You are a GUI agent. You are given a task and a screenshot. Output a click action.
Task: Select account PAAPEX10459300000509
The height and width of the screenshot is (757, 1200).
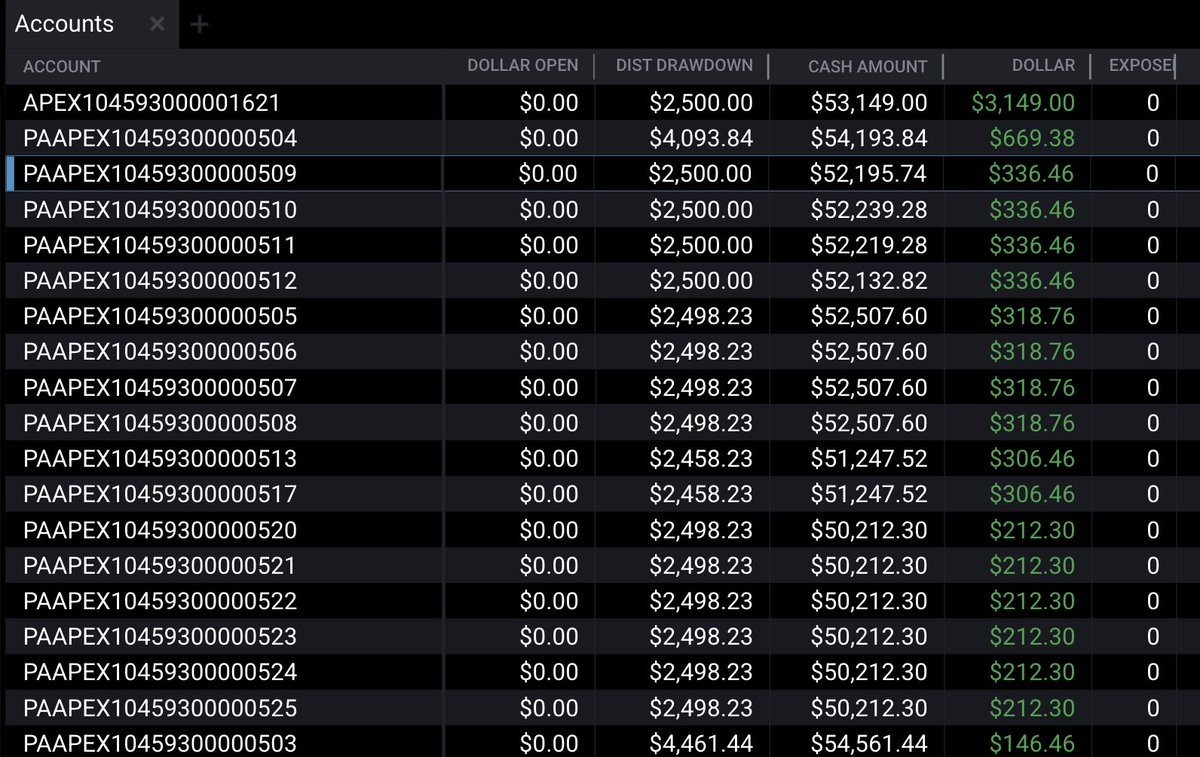pos(160,174)
